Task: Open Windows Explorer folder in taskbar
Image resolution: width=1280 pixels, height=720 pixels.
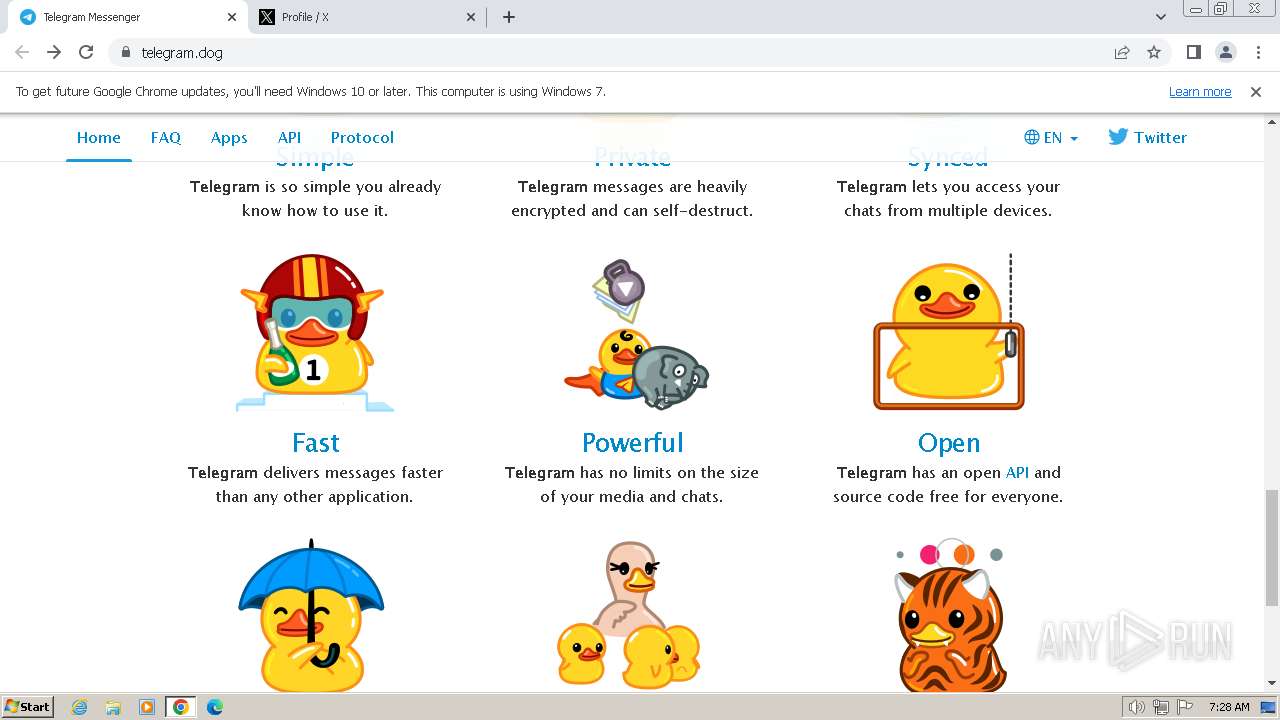Action: pyautogui.click(x=113, y=707)
